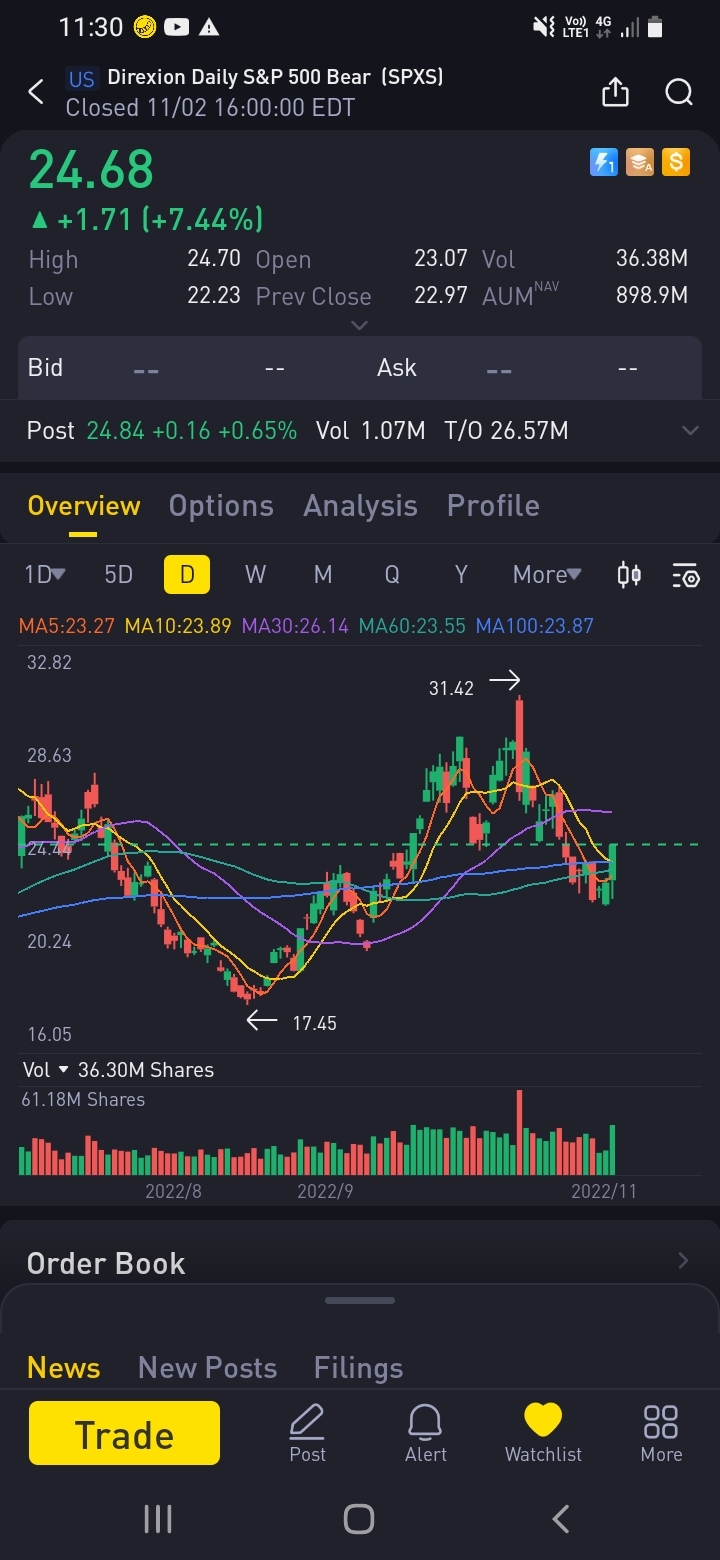Open the search magnifier icon
Image resolution: width=720 pixels, height=1560 pixels.
coord(679,93)
